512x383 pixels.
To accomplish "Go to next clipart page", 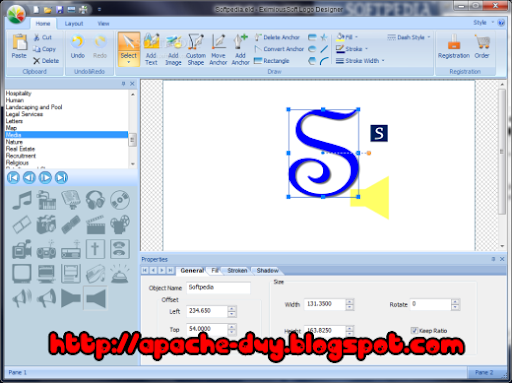I will click(45, 177).
